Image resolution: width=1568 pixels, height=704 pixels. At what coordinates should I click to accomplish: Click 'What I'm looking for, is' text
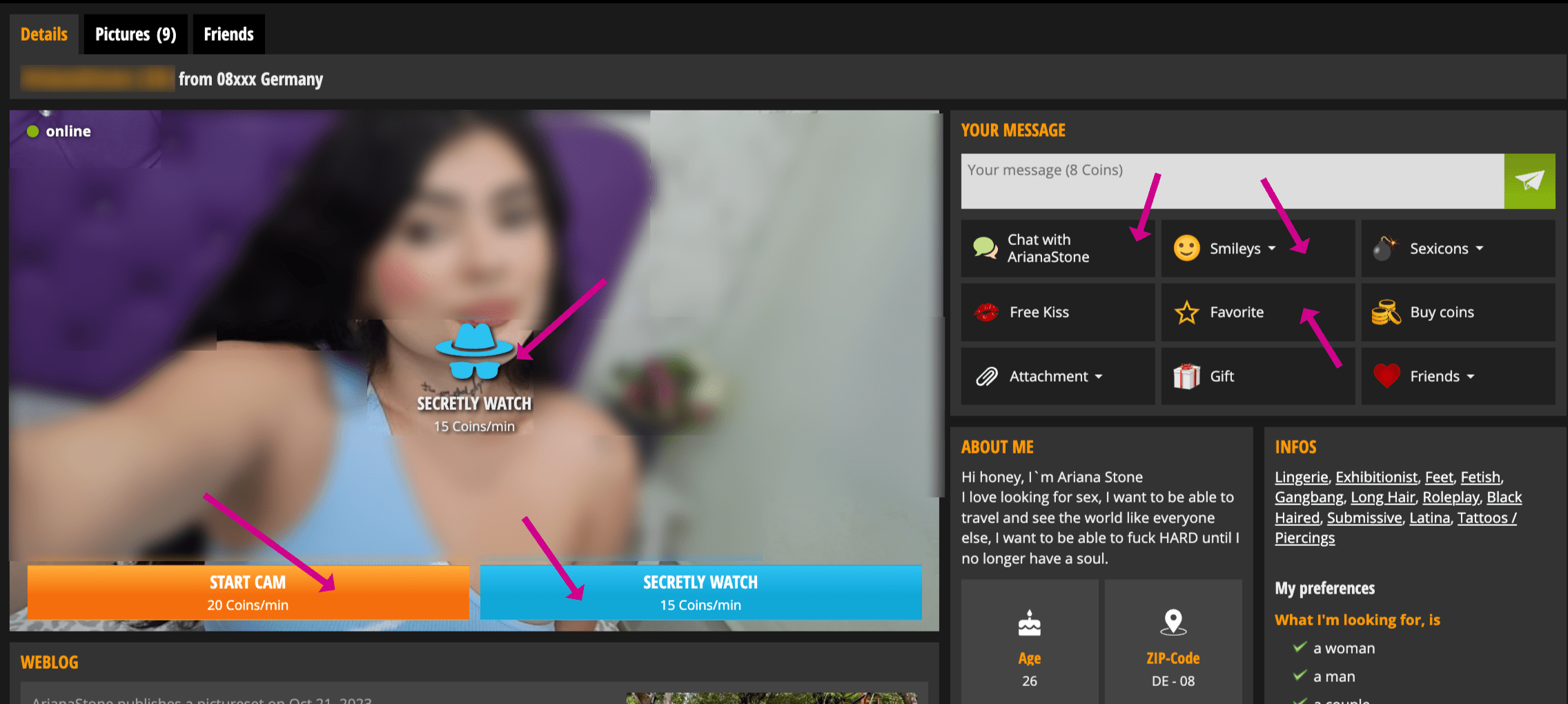point(1357,620)
